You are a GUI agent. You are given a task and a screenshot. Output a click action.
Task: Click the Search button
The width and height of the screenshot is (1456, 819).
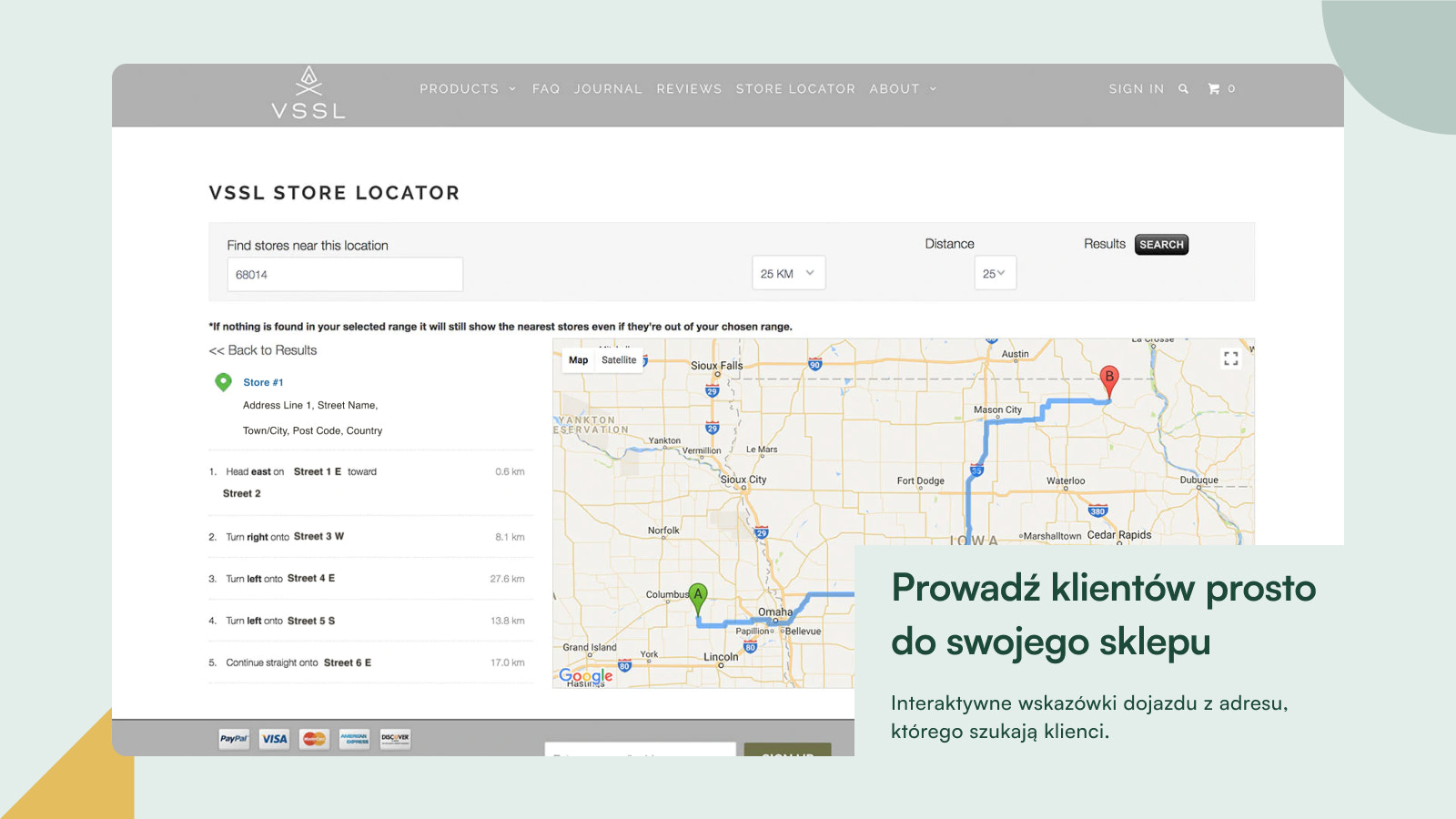tap(1161, 245)
